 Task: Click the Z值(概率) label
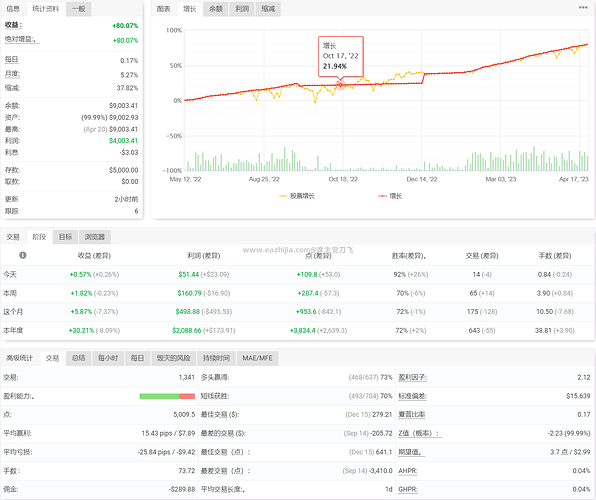(420, 433)
